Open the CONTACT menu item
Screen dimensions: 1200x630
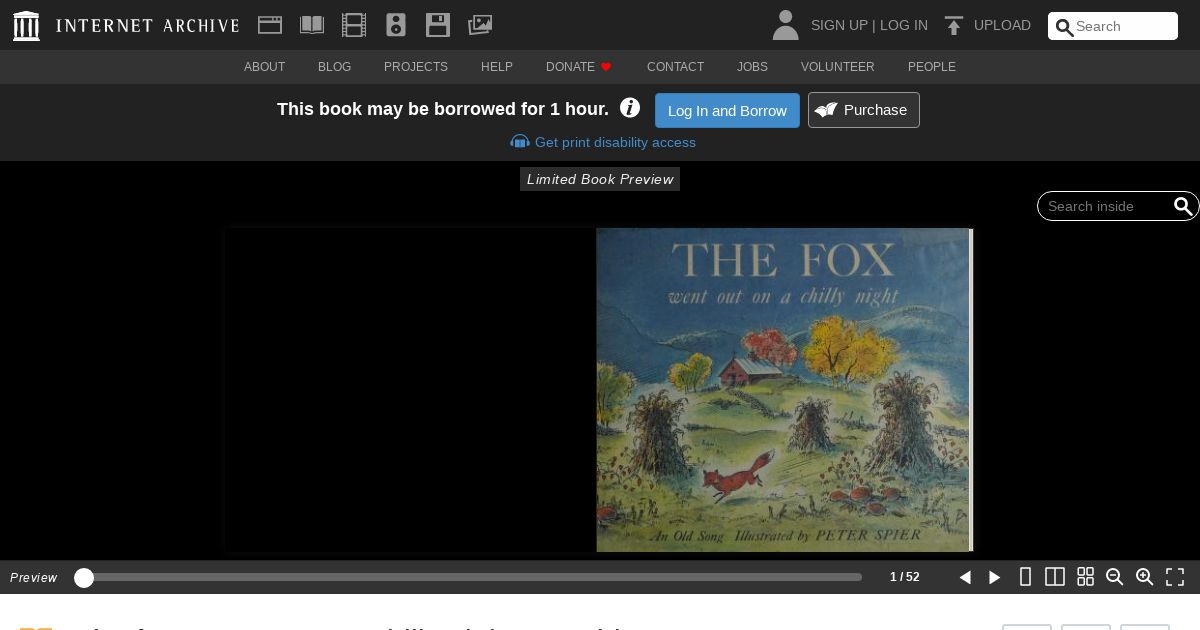click(675, 67)
